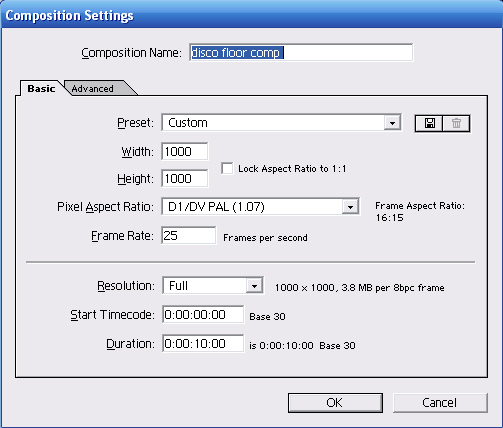This screenshot has width=503, height=428.
Task: Click the Custom text in Preset combo box
Action: point(188,123)
